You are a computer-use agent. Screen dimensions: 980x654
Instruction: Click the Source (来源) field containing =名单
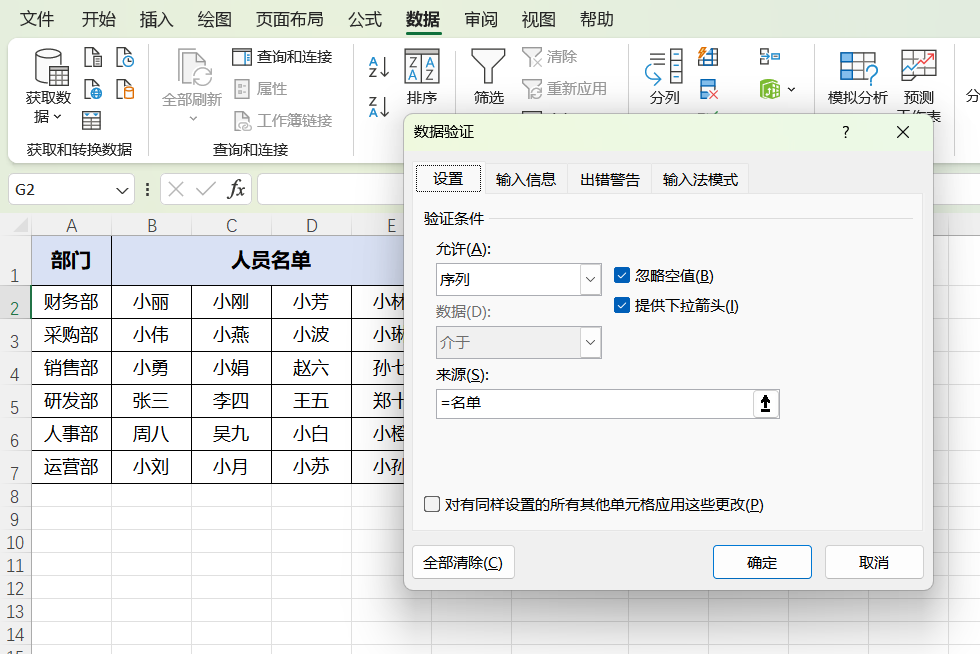[594, 404]
